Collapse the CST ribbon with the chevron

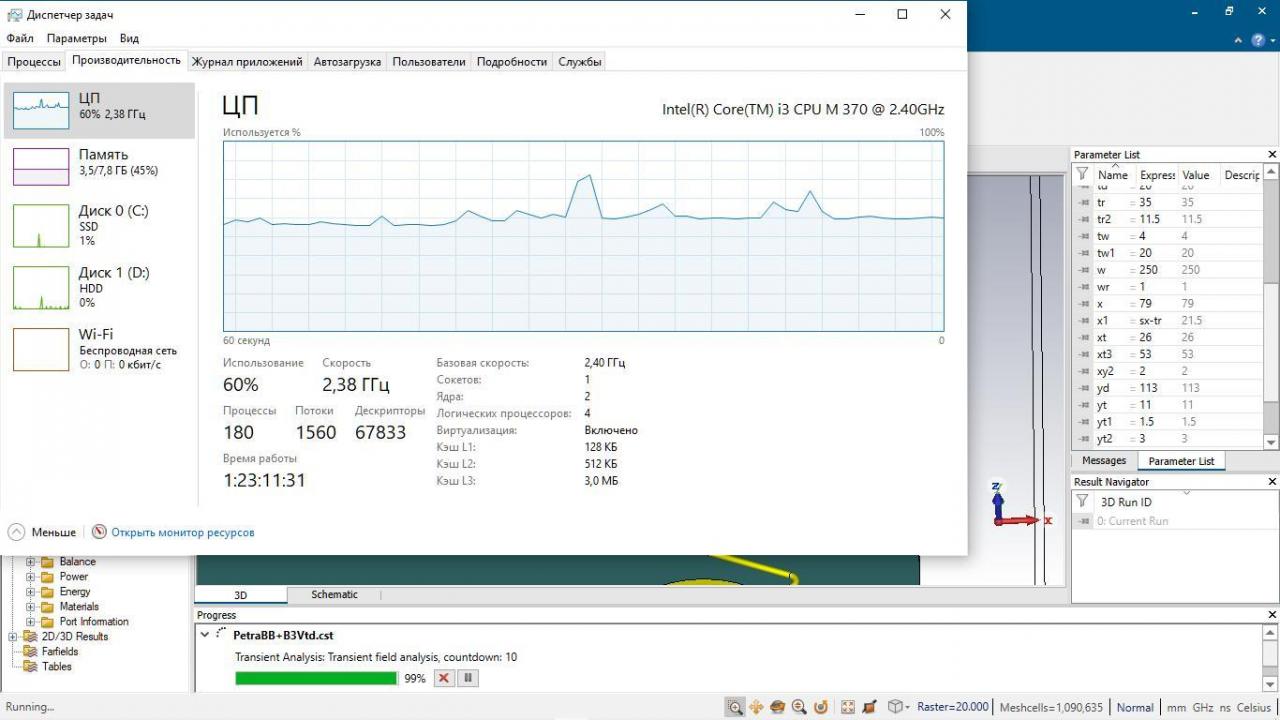[x=1240, y=40]
